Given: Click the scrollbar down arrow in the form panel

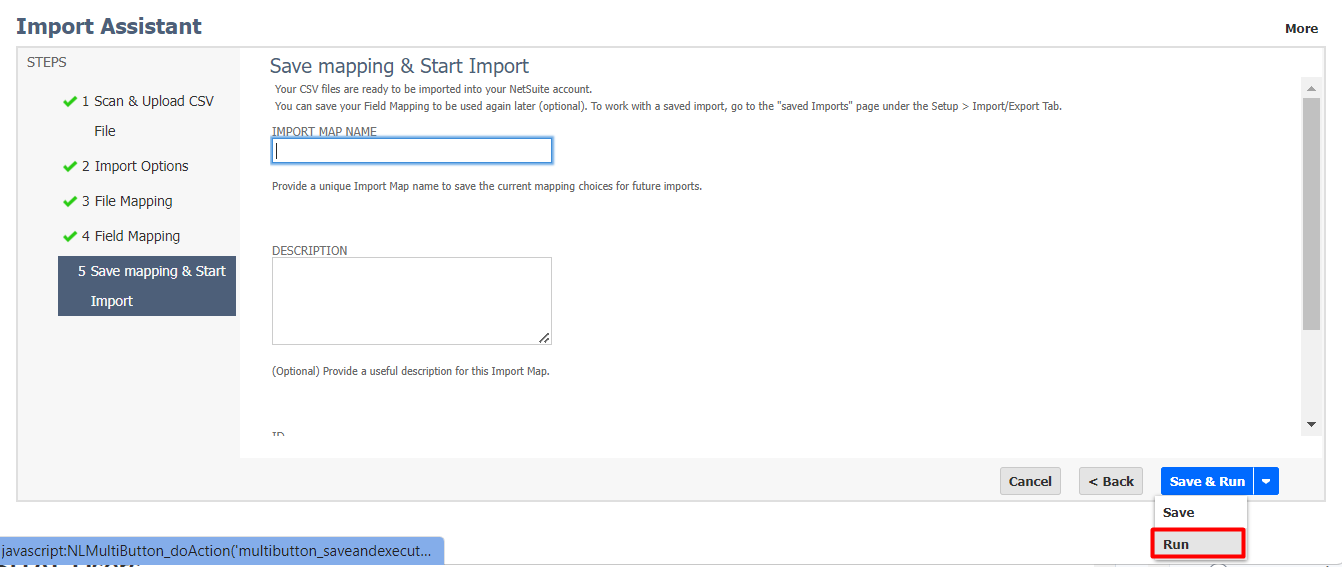Looking at the screenshot, I should [1311, 424].
